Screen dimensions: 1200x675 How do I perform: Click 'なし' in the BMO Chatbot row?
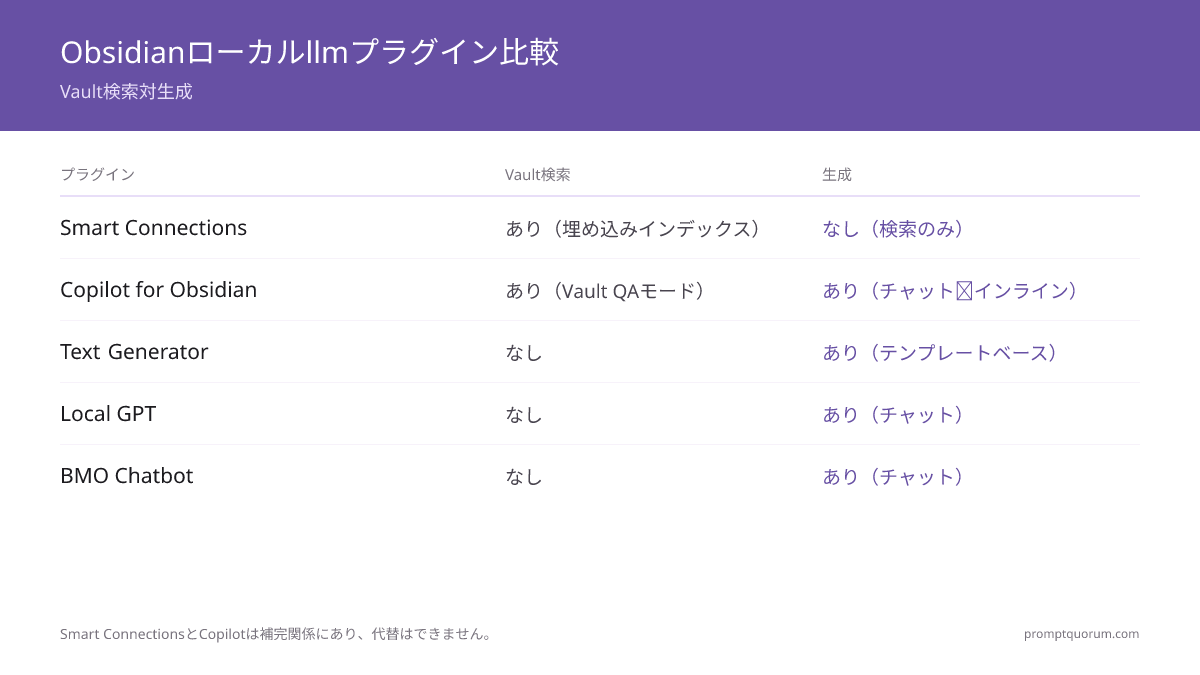point(524,477)
